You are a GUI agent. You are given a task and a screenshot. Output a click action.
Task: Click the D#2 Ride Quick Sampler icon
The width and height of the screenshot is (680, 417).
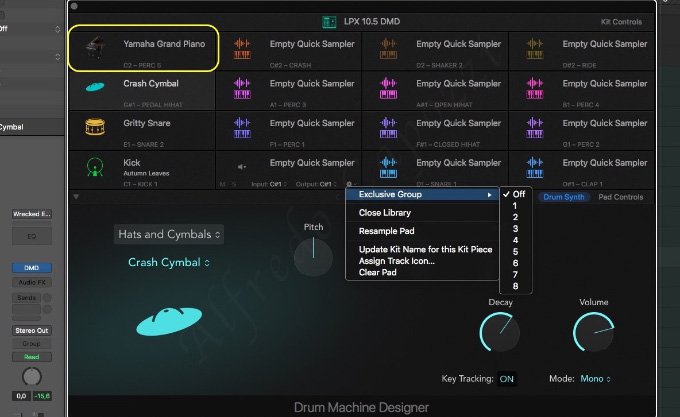(x=533, y=48)
